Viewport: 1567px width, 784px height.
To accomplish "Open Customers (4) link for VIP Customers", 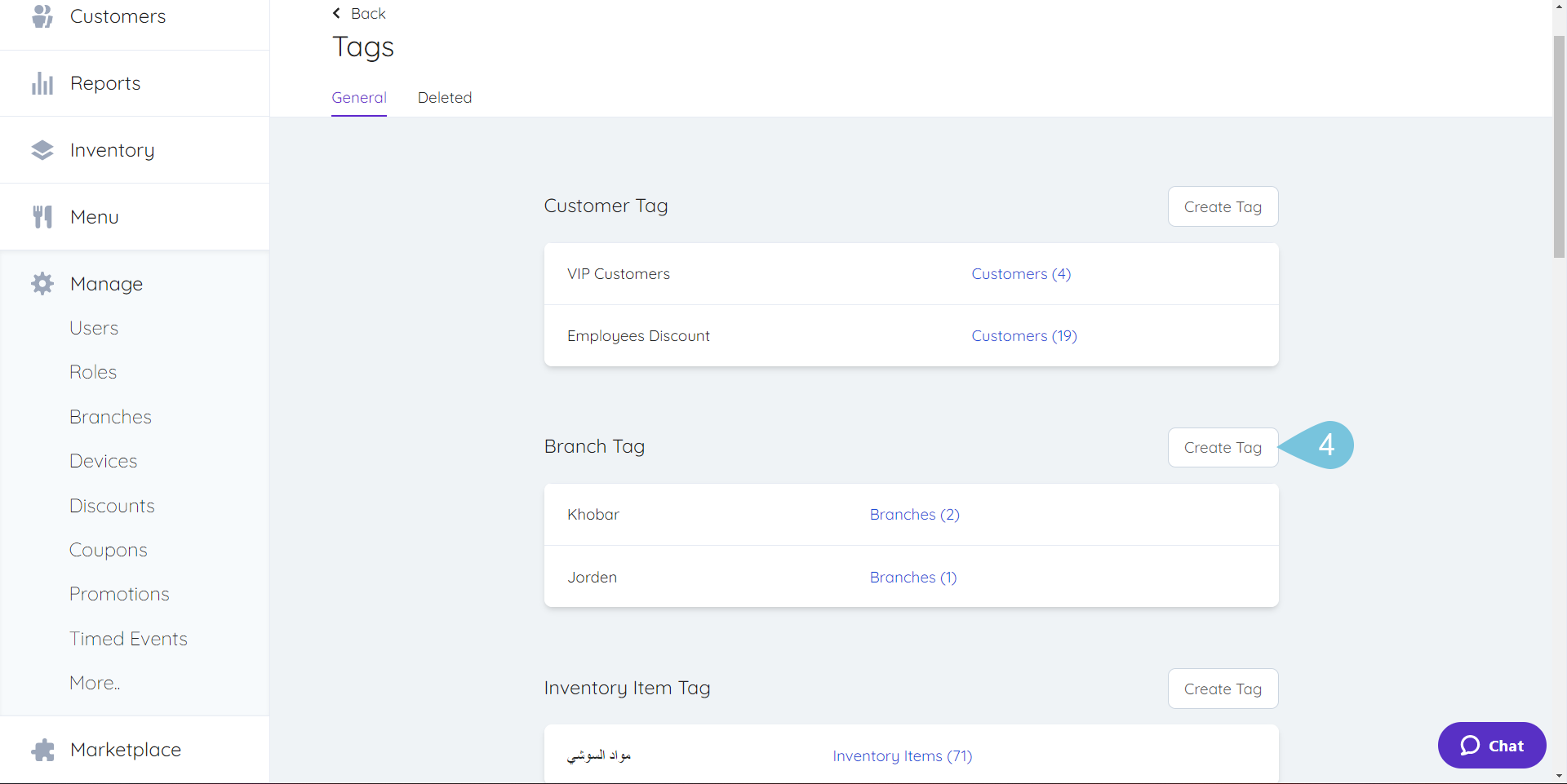I will (1021, 274).
